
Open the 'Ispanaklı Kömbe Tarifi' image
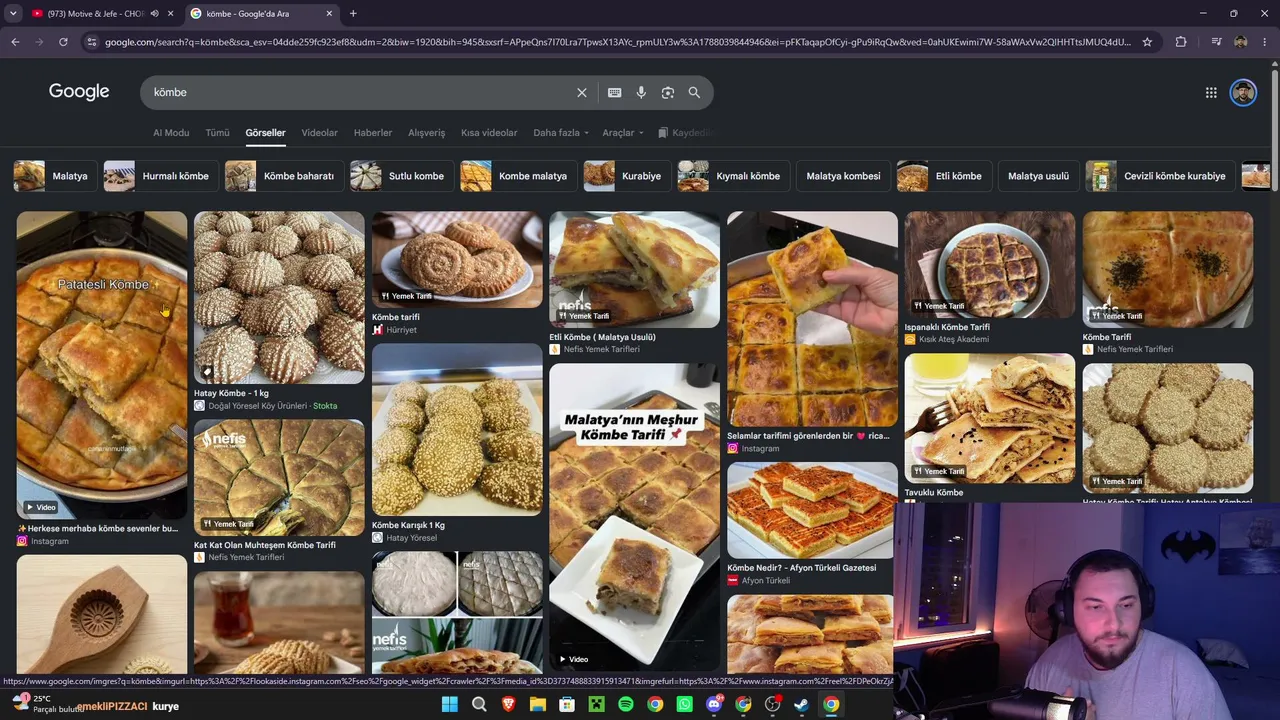990,264
